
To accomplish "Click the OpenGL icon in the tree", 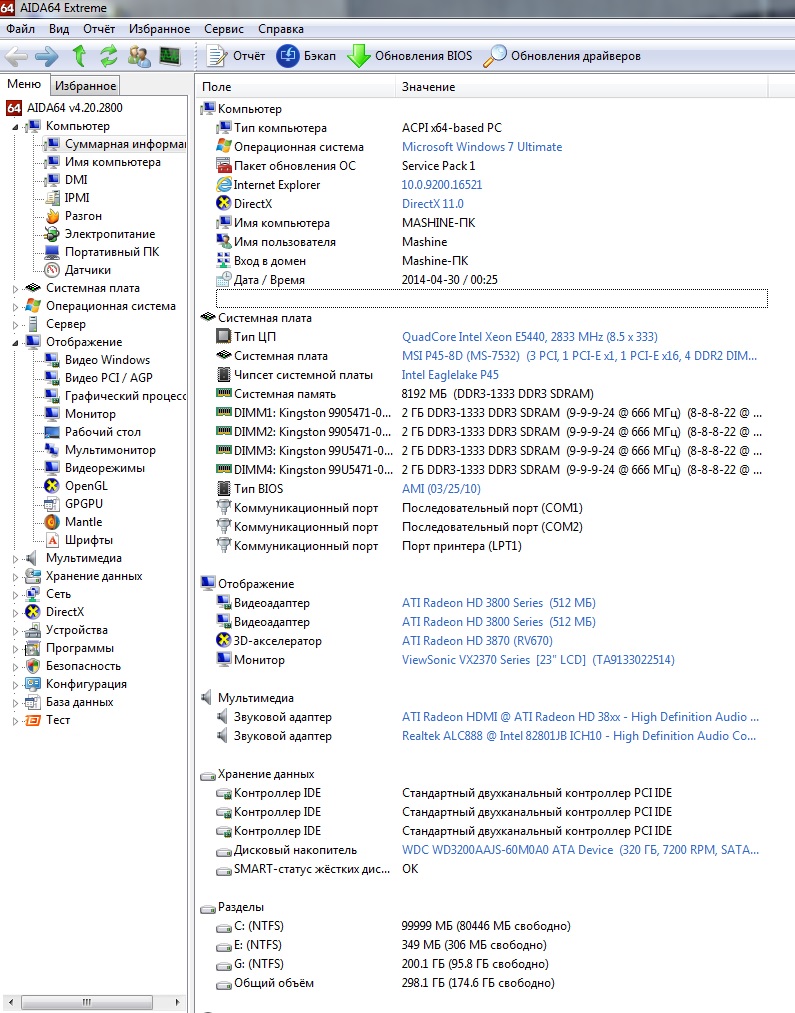I will [x=52, y=486].
